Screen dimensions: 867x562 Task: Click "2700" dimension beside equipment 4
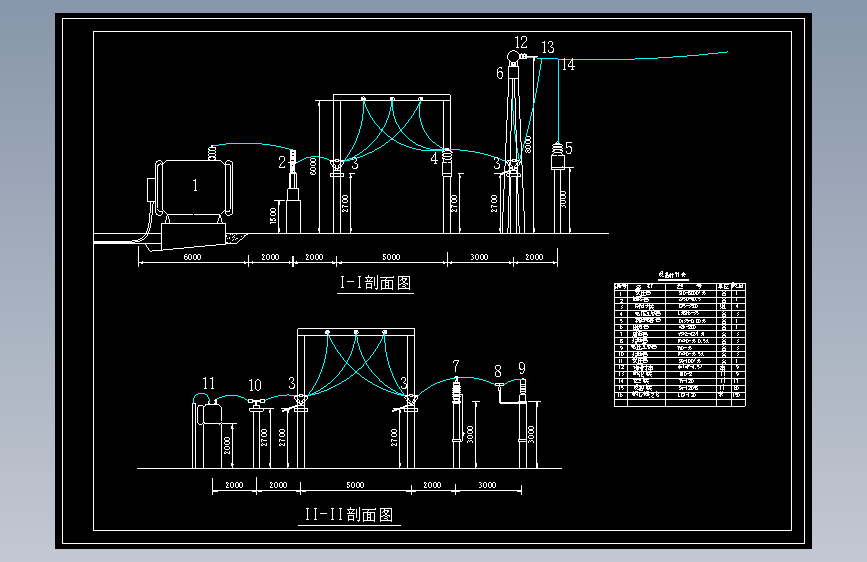pyautogui.click(x=455, y=204)
